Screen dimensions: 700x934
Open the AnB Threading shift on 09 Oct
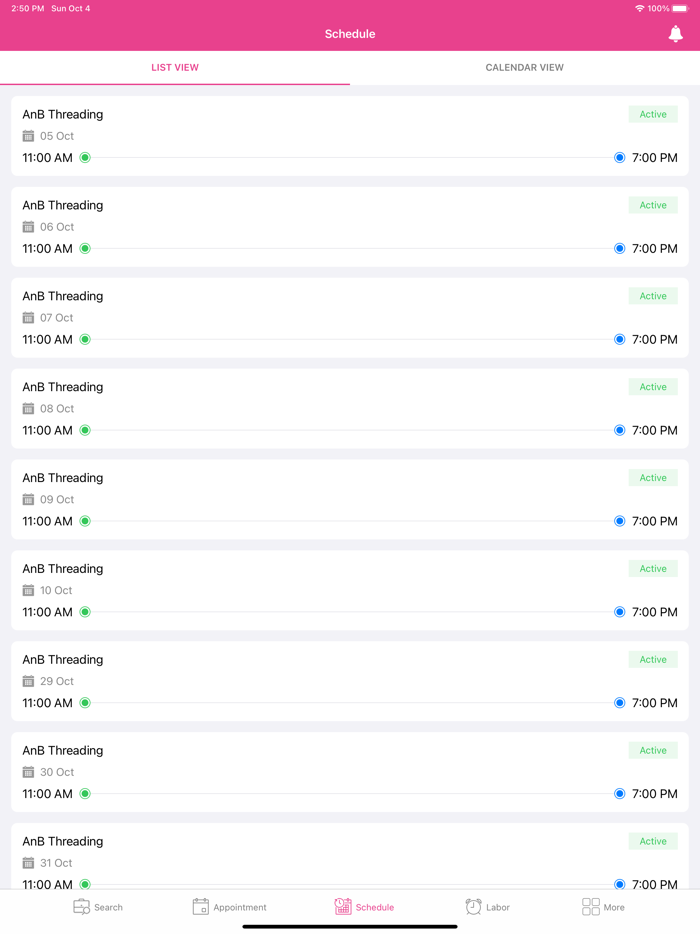[63, 478]
